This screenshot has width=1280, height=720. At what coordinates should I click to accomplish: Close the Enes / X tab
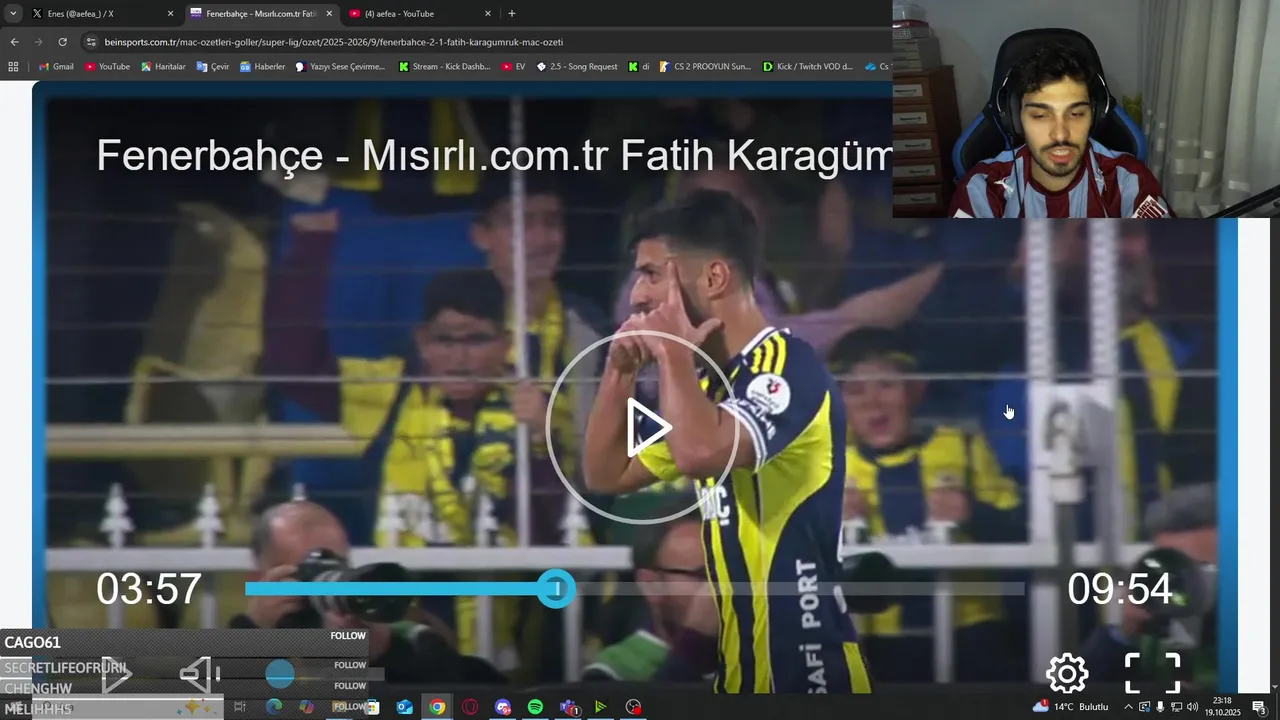170,14
